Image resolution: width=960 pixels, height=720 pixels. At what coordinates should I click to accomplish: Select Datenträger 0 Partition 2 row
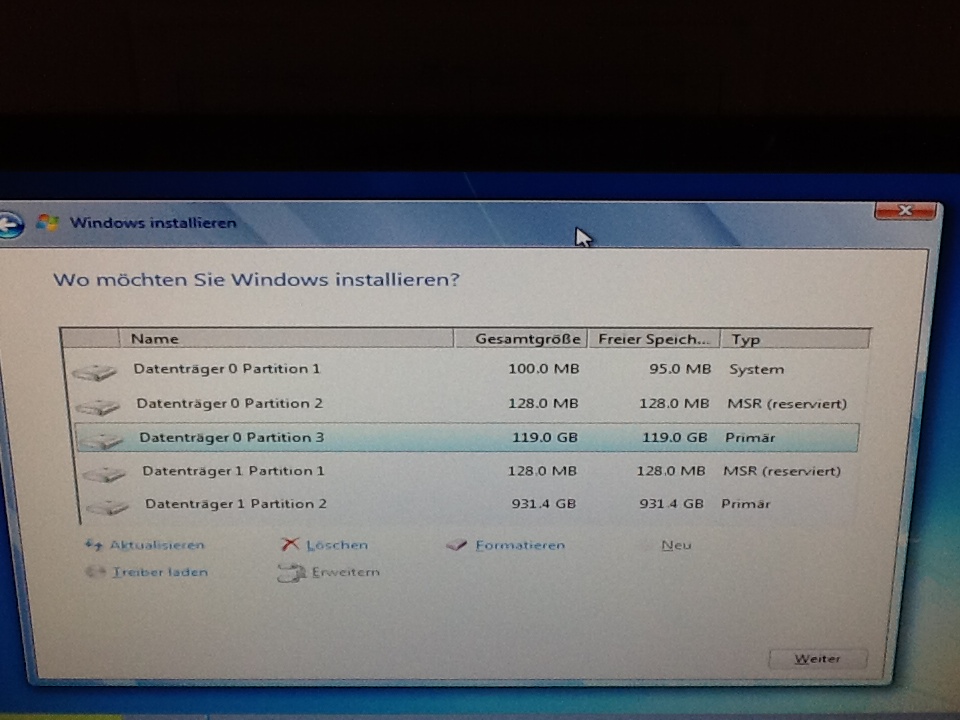point(465,403)
